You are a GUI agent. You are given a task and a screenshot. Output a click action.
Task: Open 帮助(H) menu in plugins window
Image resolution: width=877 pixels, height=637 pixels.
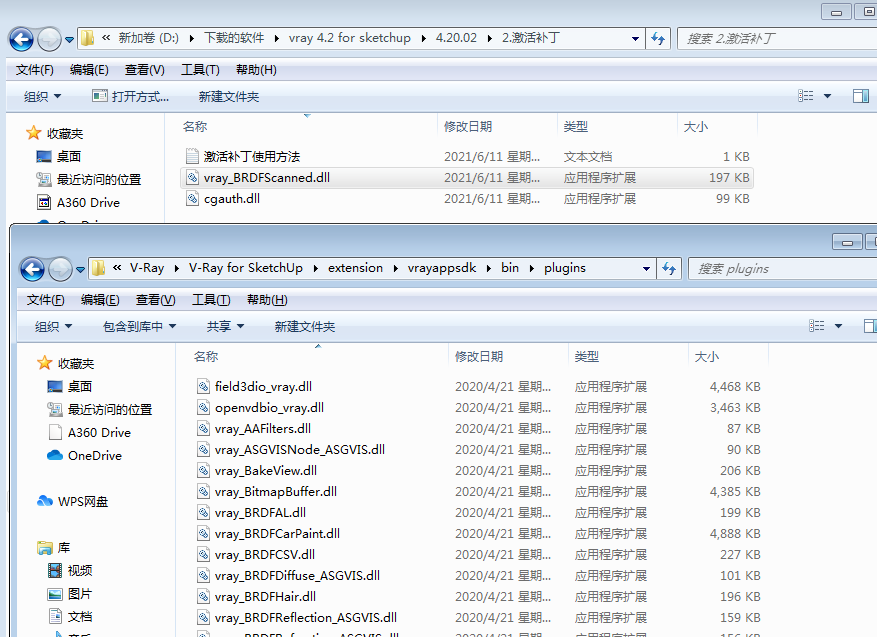[x=267, y=300]
